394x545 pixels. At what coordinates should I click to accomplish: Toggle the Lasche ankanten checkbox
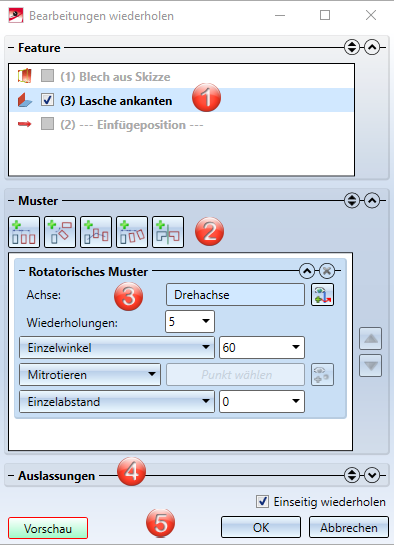(x=47, y=100)
